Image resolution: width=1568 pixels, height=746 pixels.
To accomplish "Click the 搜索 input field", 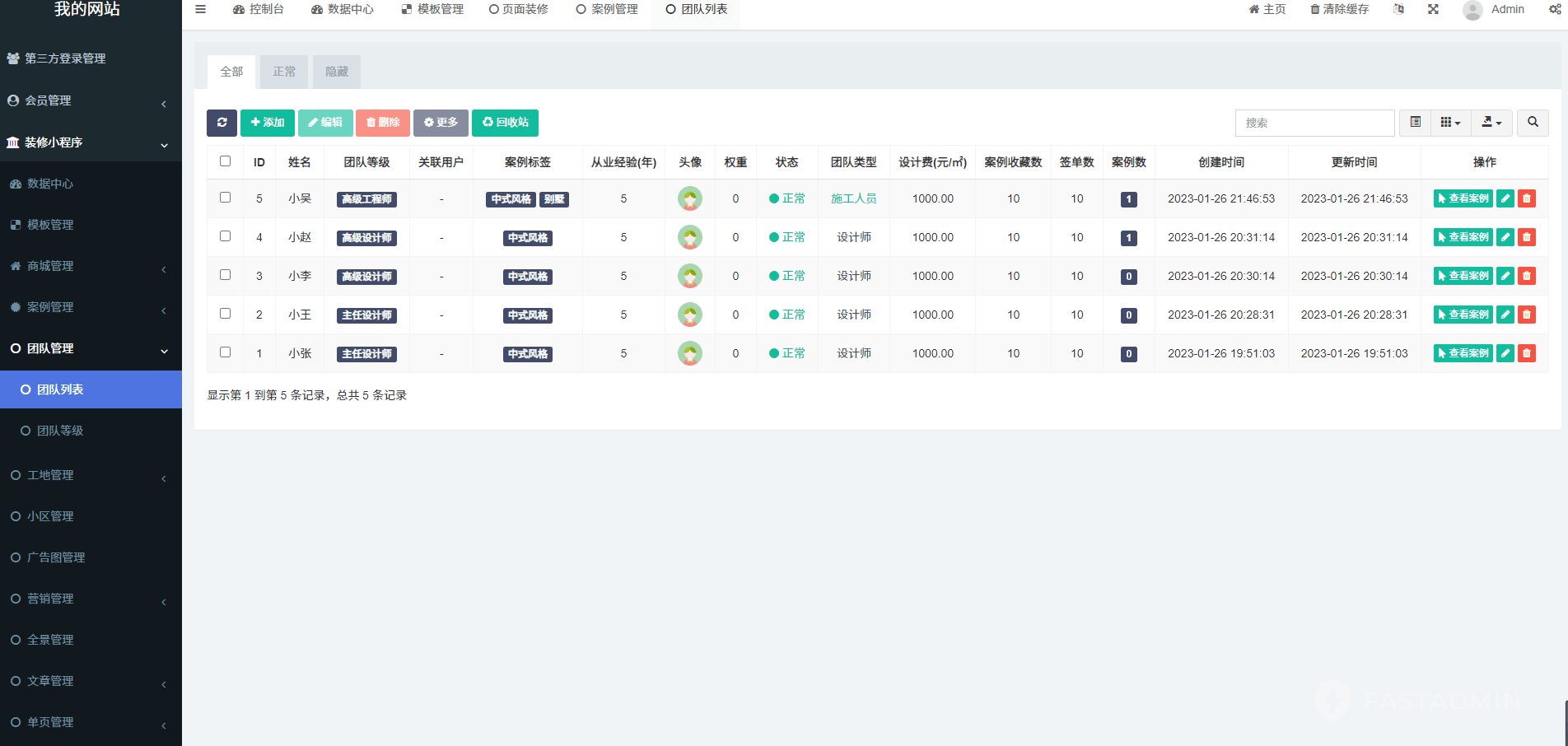I will pos(1314,123).
